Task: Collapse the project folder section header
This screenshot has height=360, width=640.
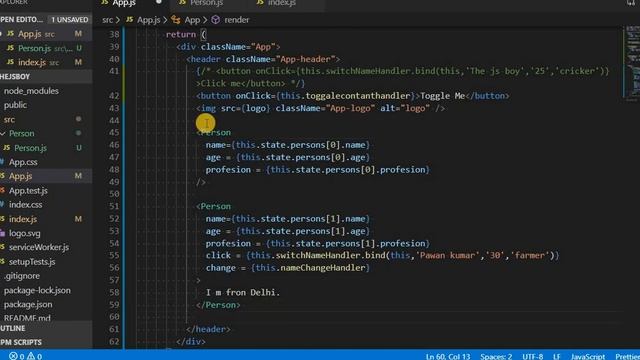Action: (46, 77)
